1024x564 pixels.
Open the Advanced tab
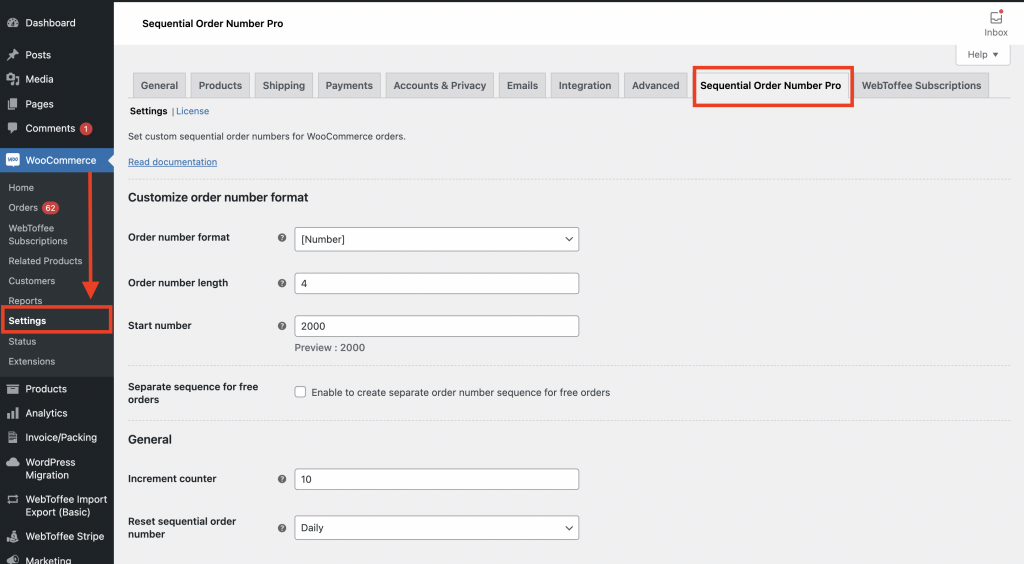(656, 86)
